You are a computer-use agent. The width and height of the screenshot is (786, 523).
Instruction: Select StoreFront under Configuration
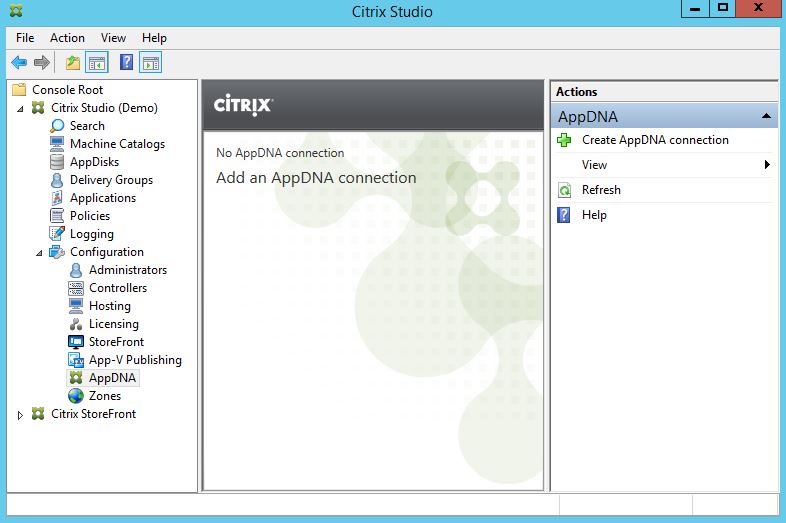116,342
